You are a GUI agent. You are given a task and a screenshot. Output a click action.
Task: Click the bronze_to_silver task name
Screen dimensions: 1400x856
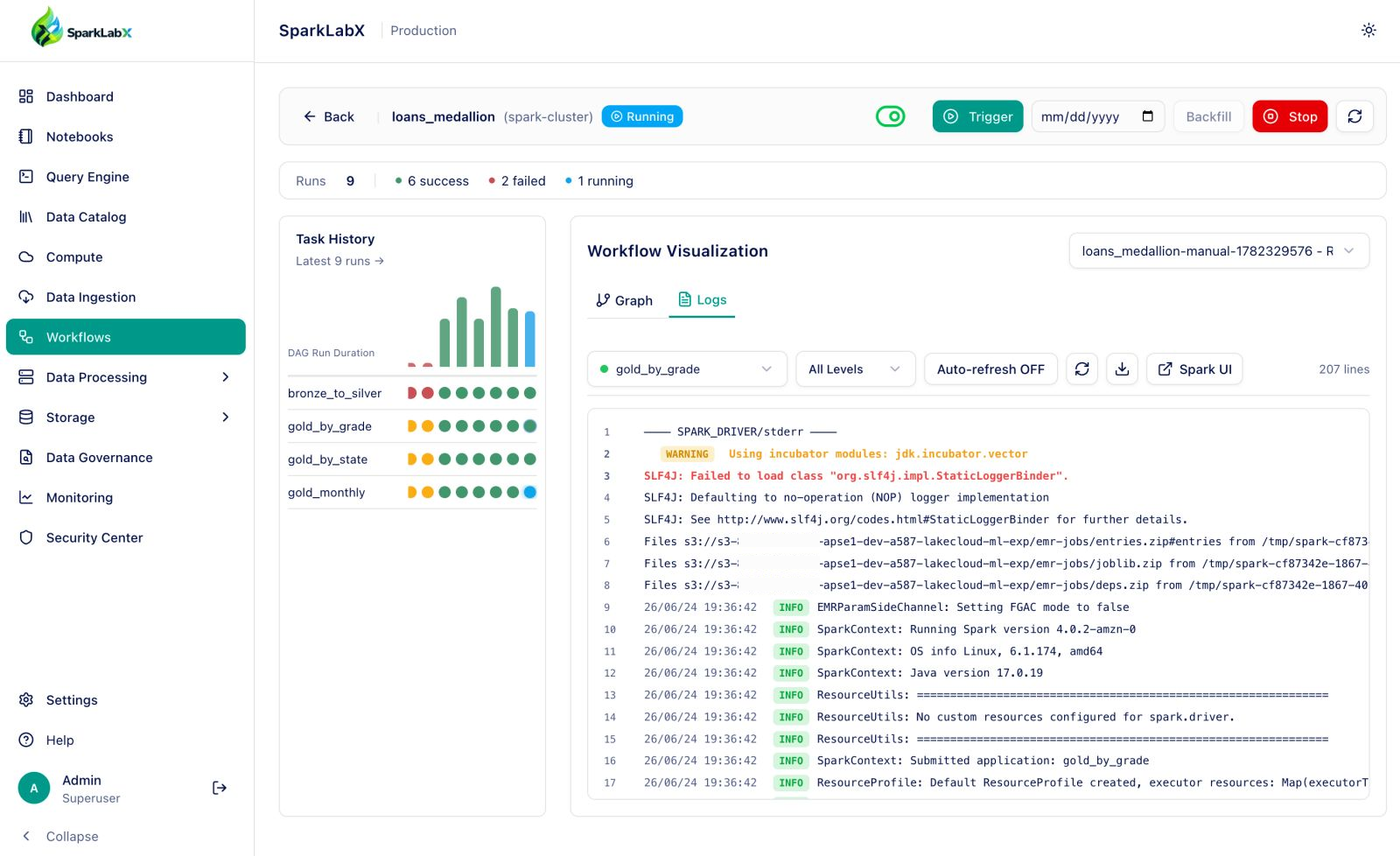[334, 394]
